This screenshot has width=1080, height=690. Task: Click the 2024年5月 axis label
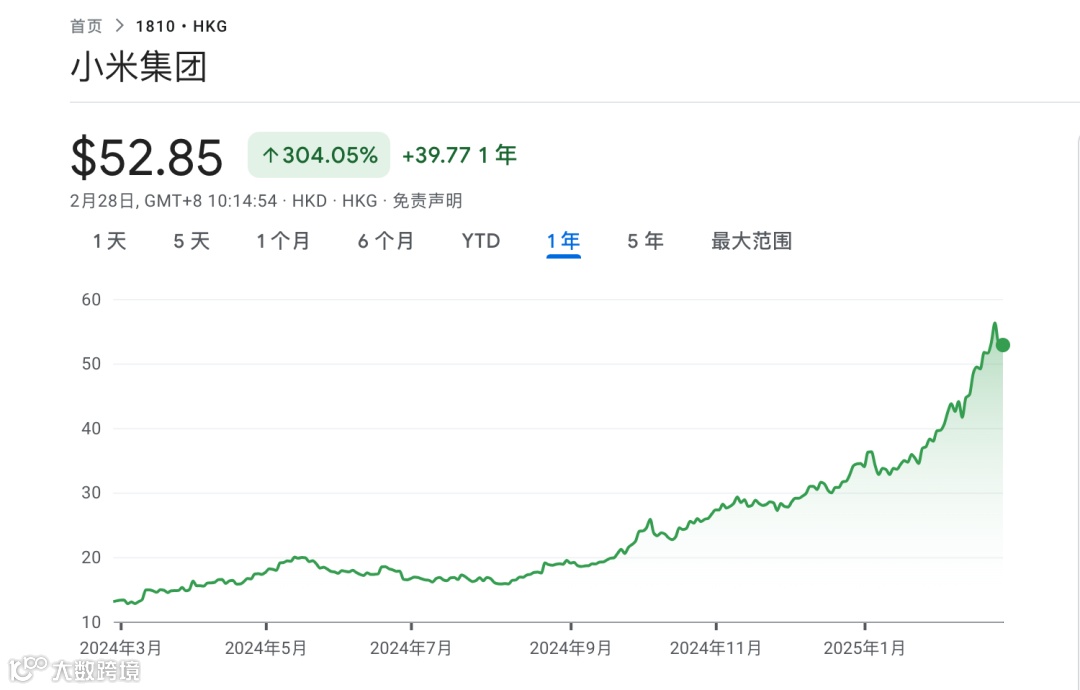tap(266, 648)
